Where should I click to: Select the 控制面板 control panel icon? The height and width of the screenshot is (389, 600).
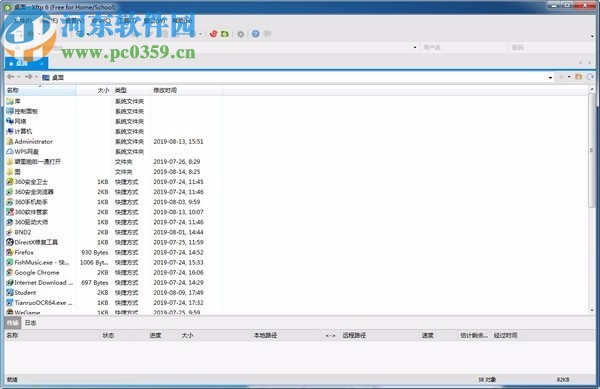coord(10,111)
